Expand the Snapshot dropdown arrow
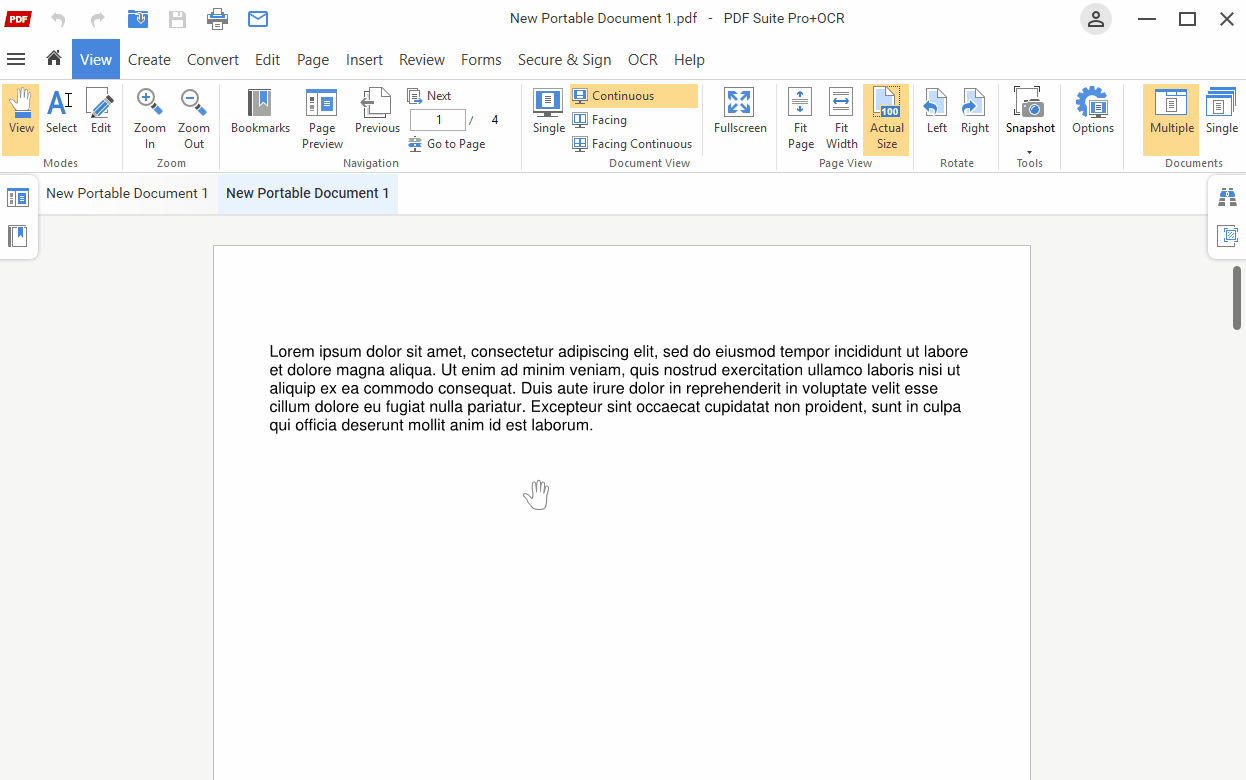This screenshot has height=780, width=1246. pos(1030,152)
